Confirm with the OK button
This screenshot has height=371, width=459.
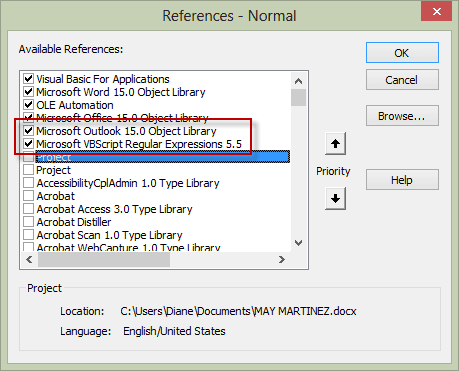[402, 53]
